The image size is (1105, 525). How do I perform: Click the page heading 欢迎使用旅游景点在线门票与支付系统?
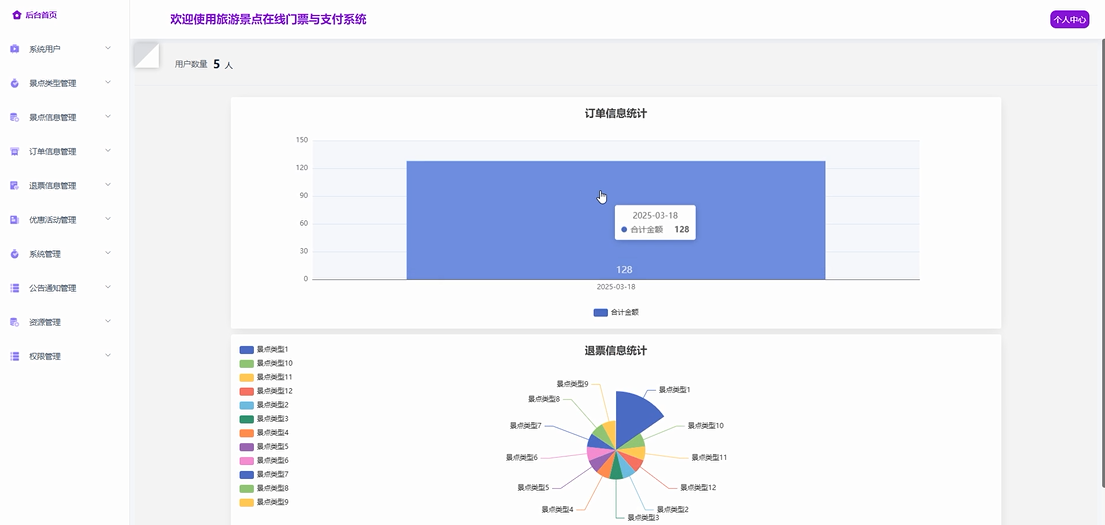tap(268, 20)
